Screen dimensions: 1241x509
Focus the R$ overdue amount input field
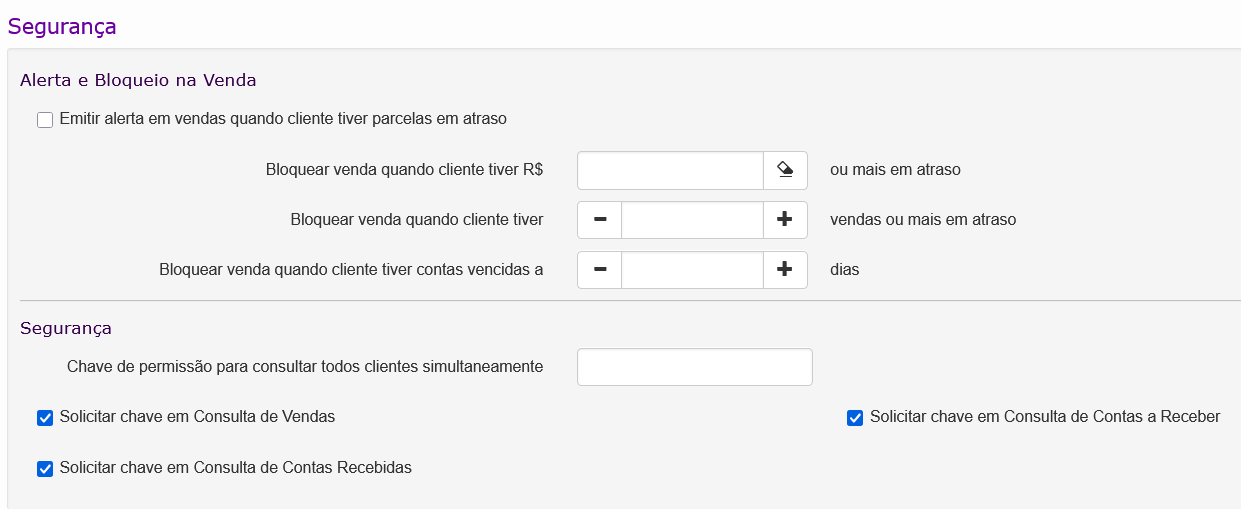(670, 170)
